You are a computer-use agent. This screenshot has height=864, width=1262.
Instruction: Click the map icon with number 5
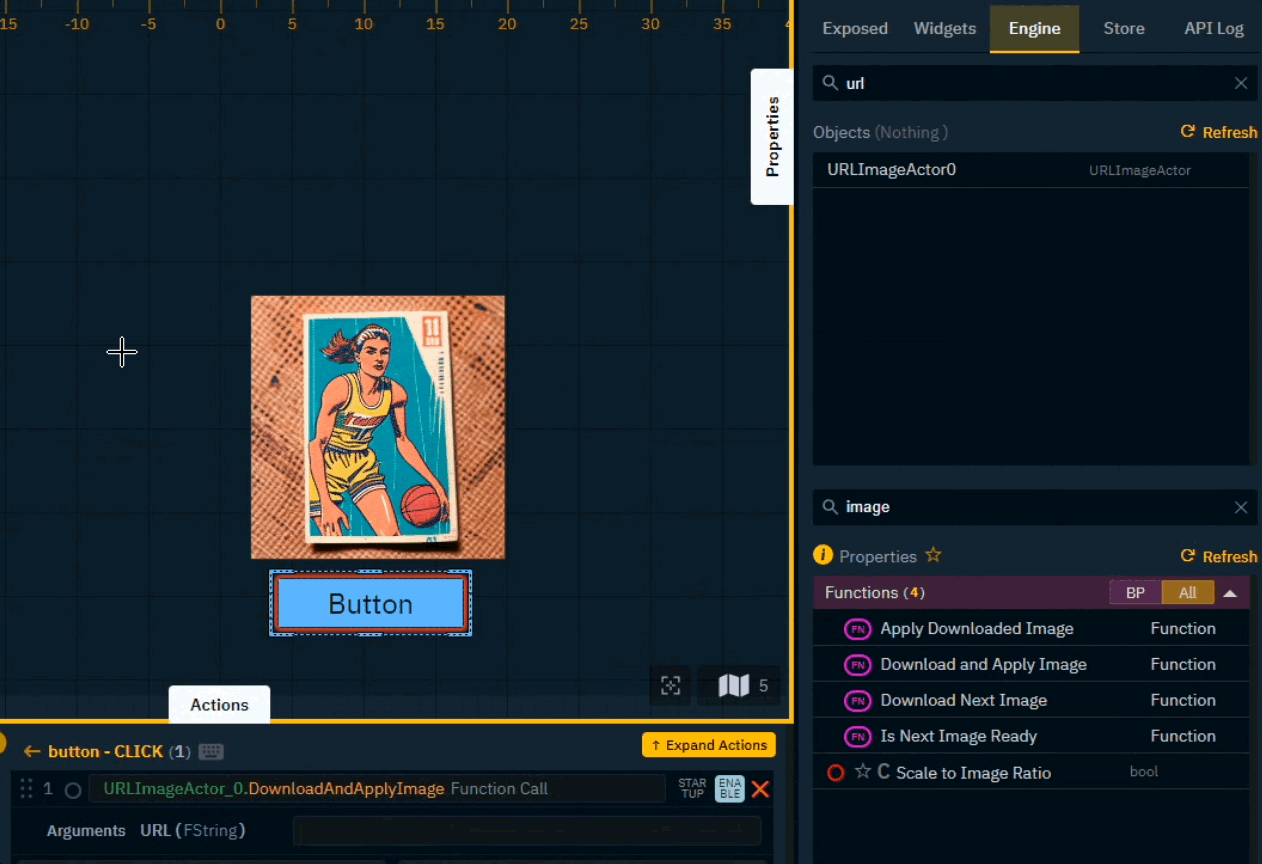coord(734,686)
